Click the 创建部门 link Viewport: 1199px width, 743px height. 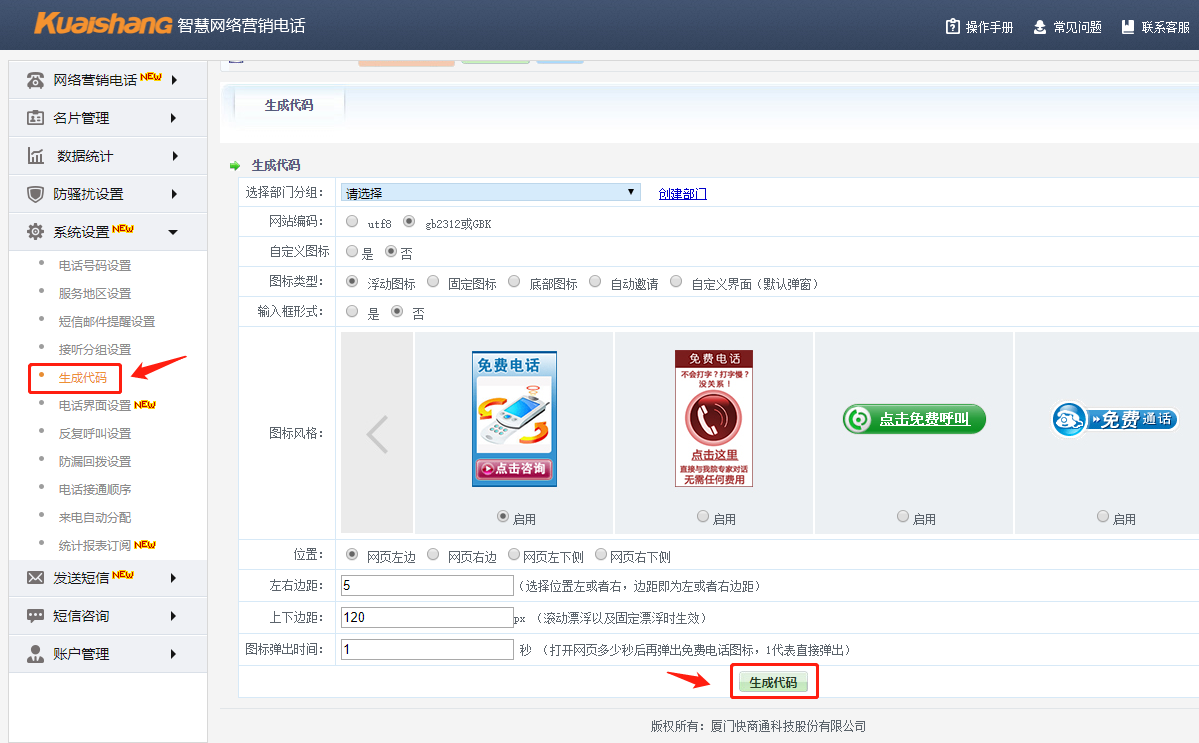682,194
